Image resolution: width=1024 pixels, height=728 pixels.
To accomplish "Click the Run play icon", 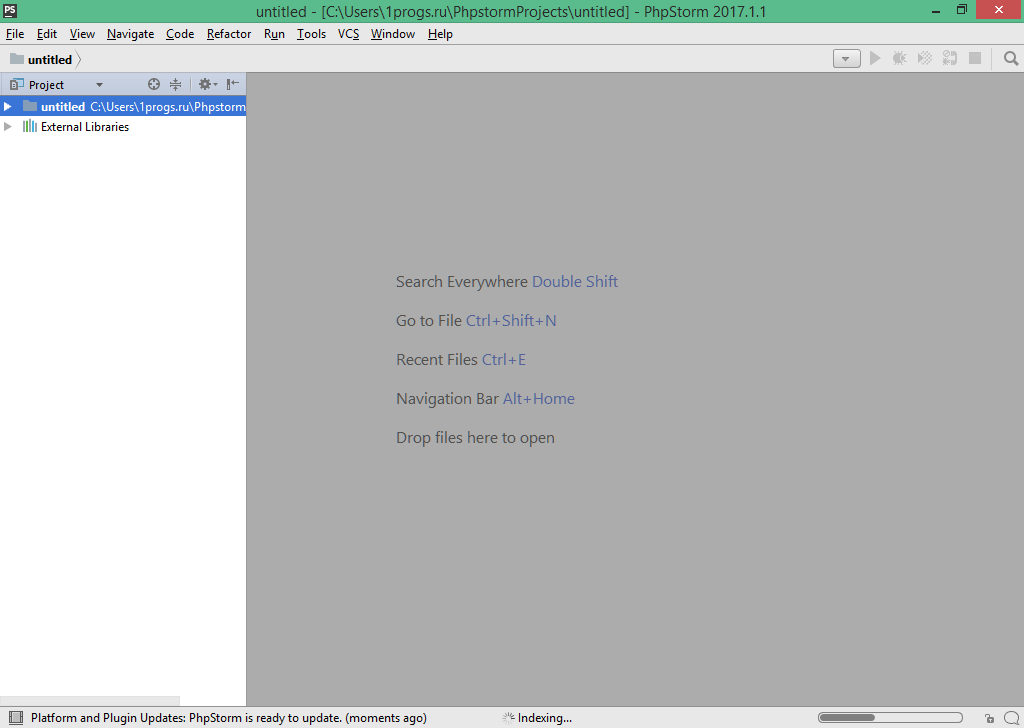I will (875, 59).
